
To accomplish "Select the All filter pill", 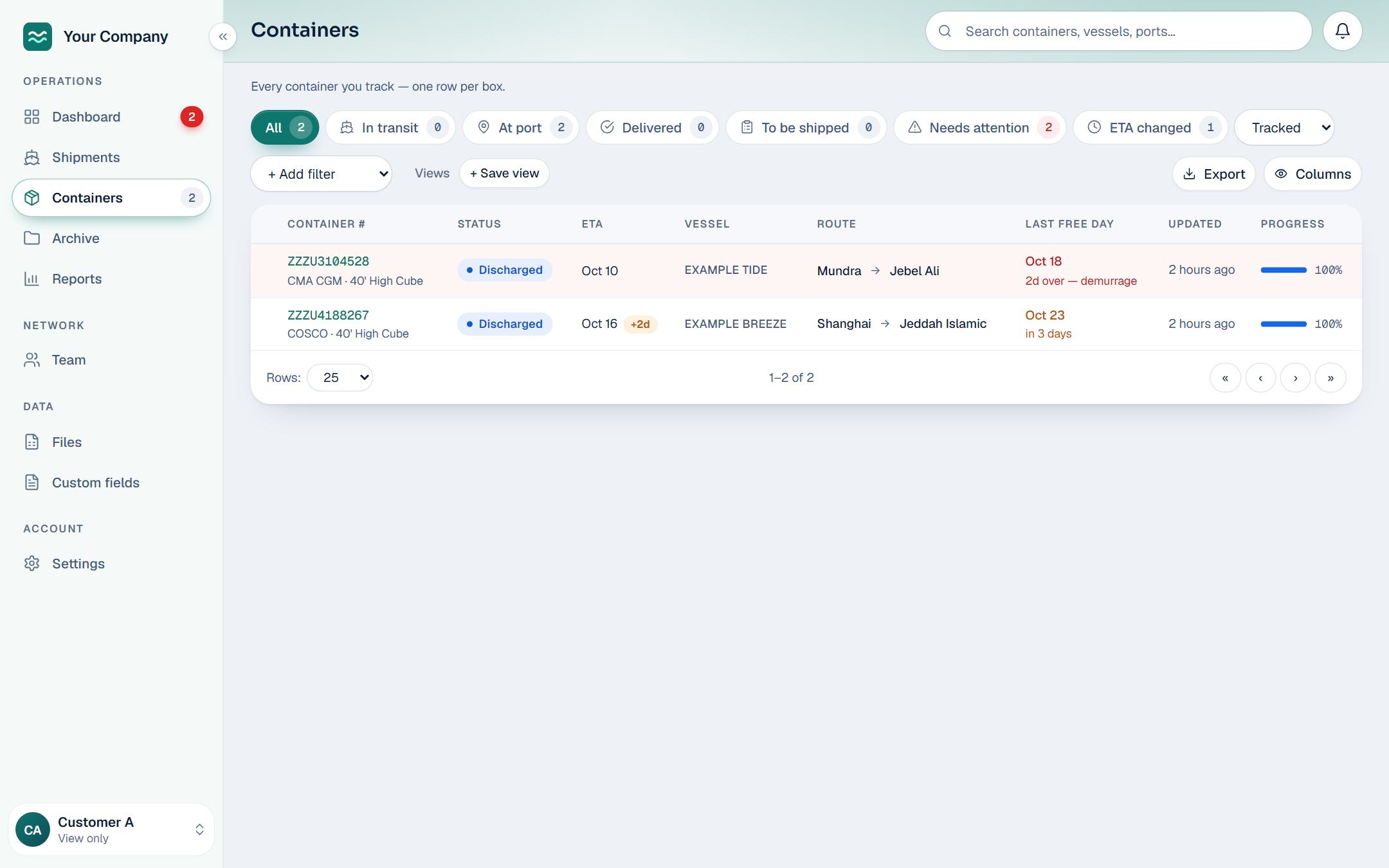I will point(285,127).
